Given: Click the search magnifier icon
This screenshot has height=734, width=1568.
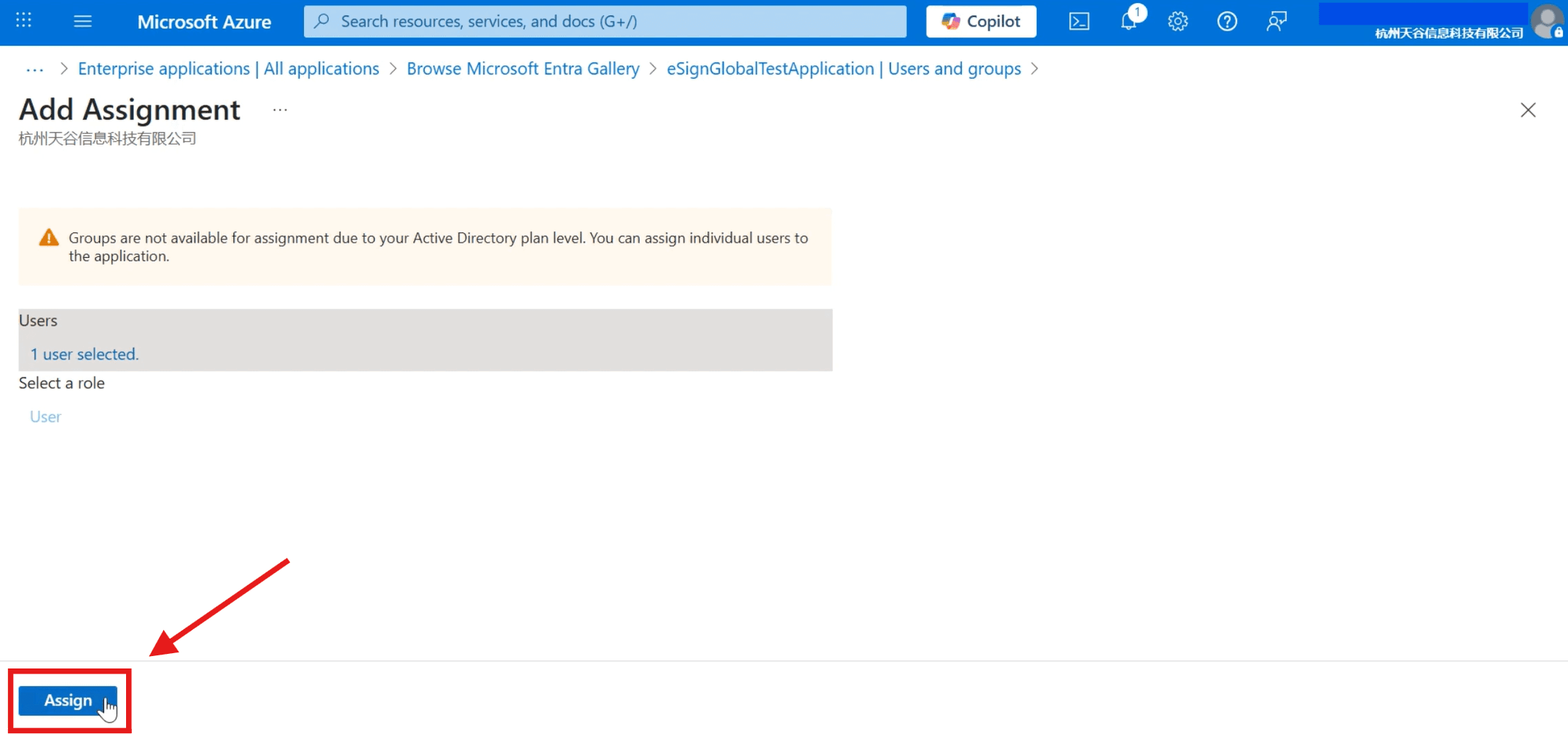Looking at the screenshot, I should coord(322,21).
